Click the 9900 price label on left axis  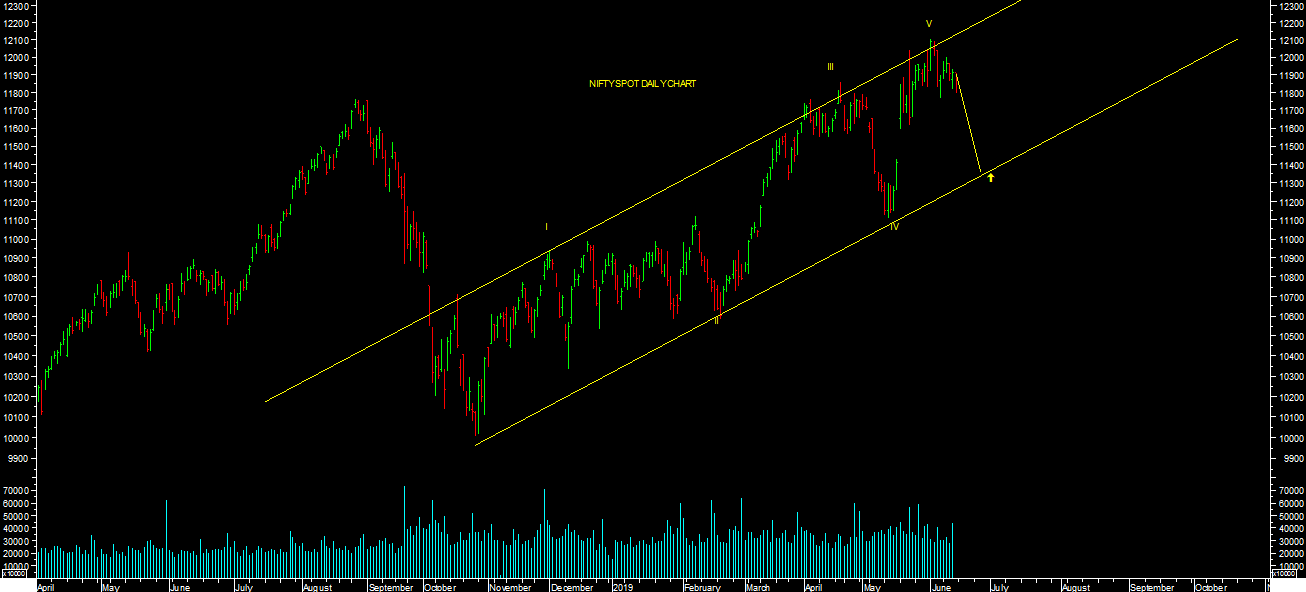(x=19, y=458)
